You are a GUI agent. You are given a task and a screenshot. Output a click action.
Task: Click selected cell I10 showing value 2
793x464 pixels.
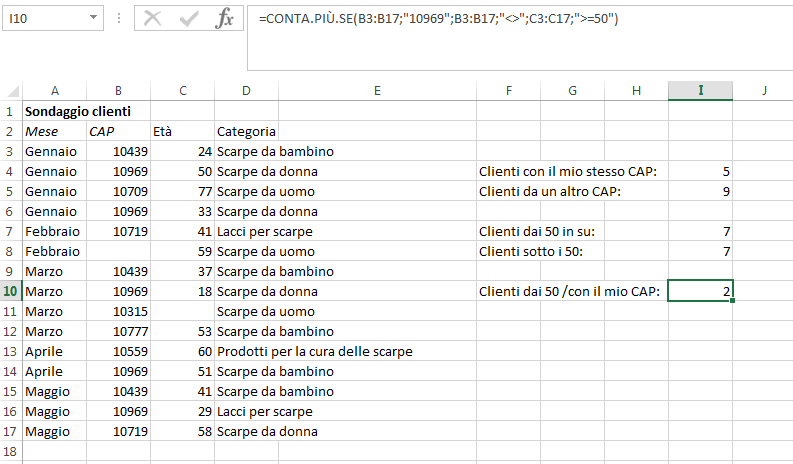coord(700,291)
